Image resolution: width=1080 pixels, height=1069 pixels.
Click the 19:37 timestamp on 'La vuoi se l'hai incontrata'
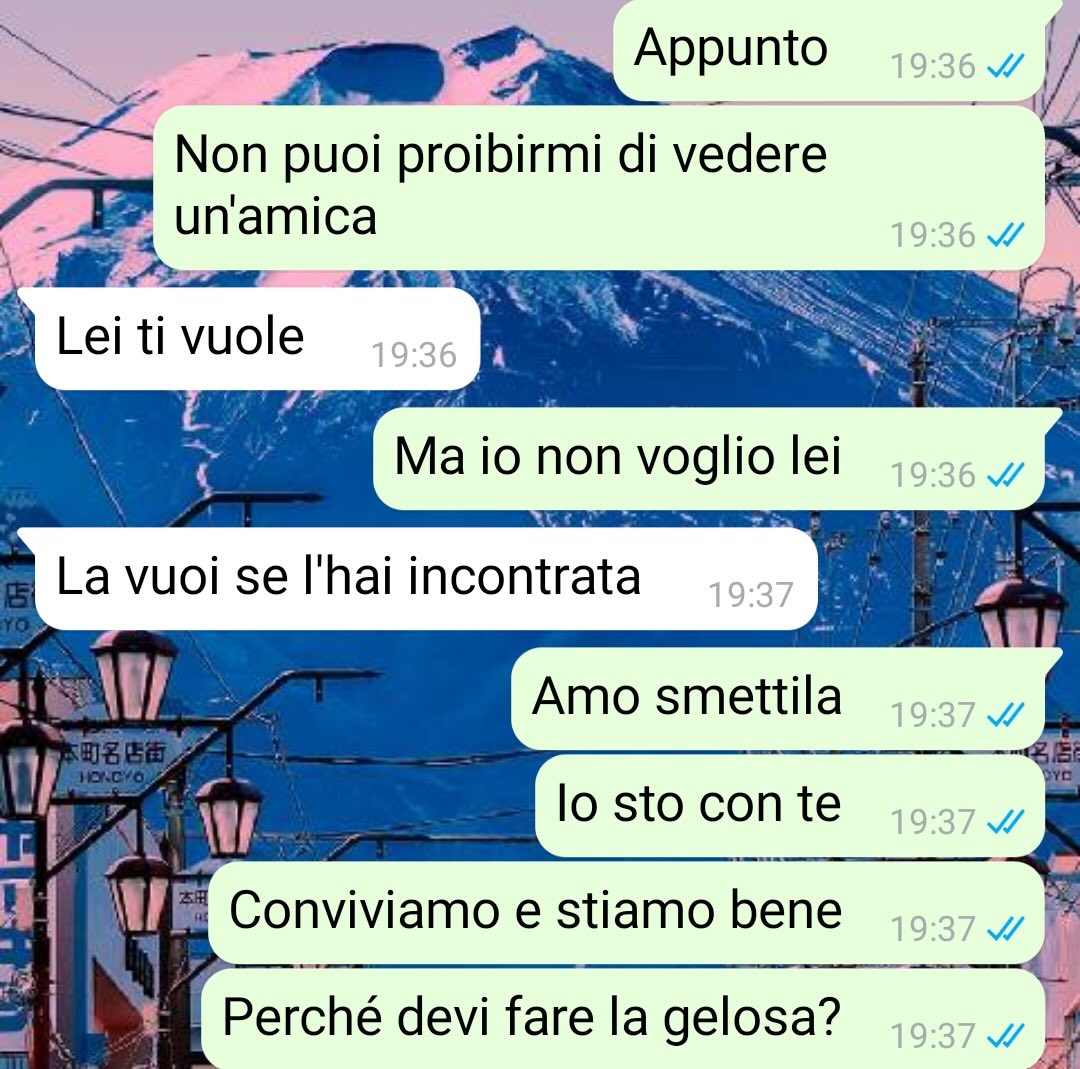751,595
